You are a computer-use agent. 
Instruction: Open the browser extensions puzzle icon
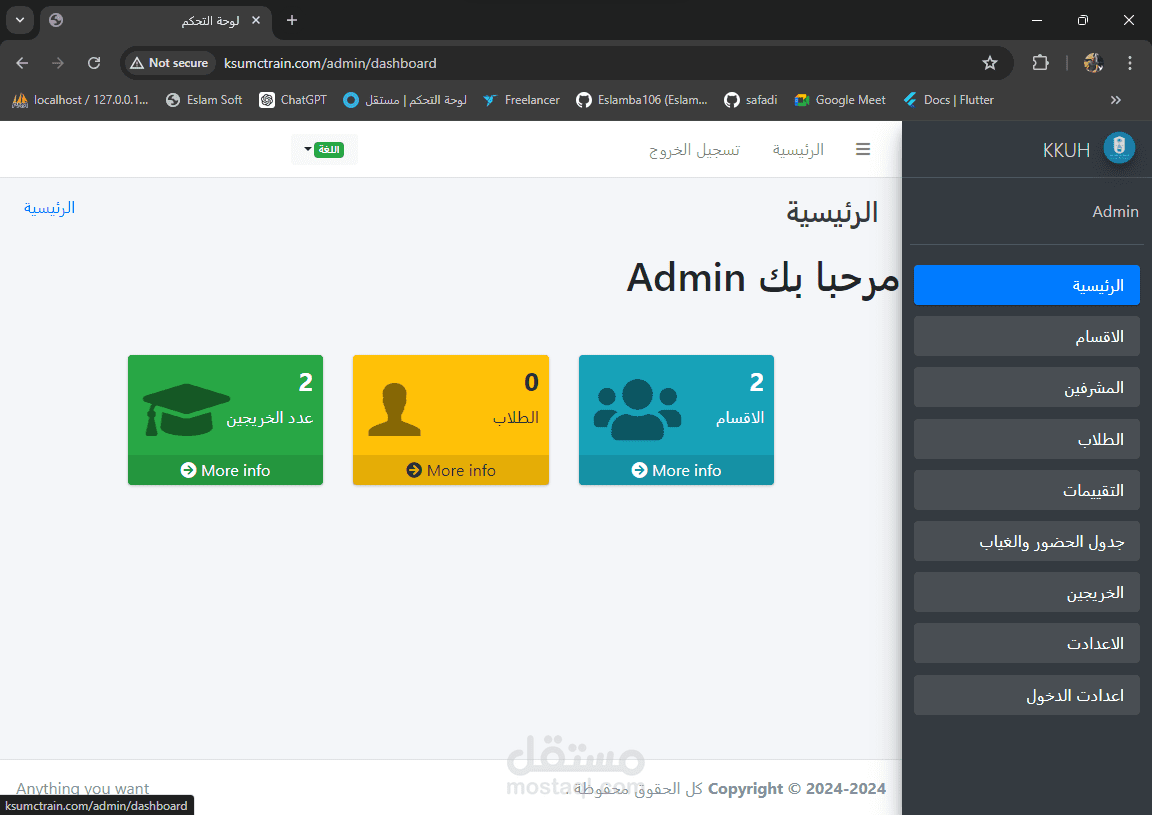point(1040,62)
